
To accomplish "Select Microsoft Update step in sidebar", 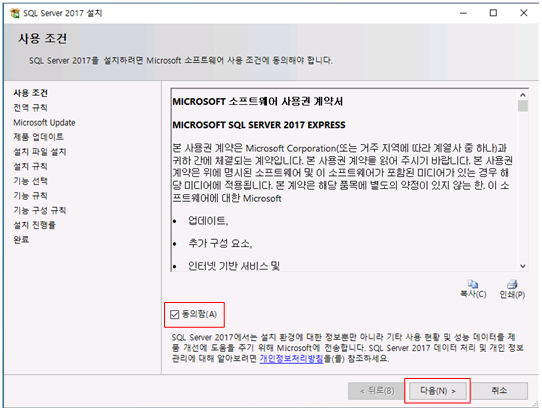I will [44, 123].
